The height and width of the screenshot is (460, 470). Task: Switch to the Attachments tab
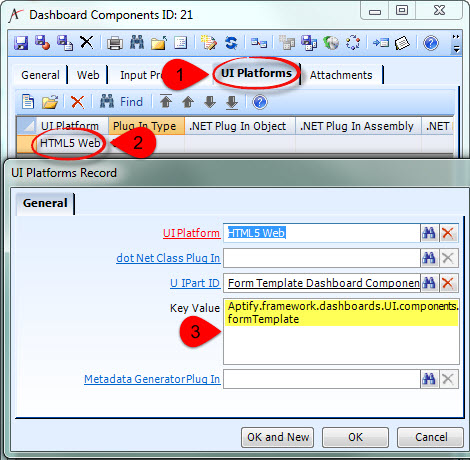point(341,75)
